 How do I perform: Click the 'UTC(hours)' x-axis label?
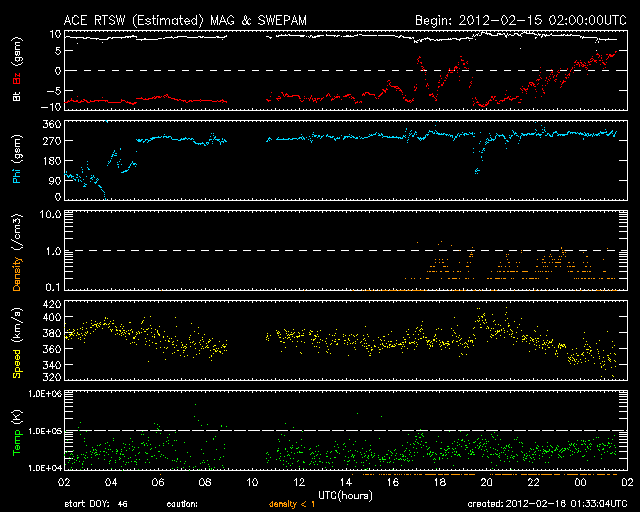345,496
